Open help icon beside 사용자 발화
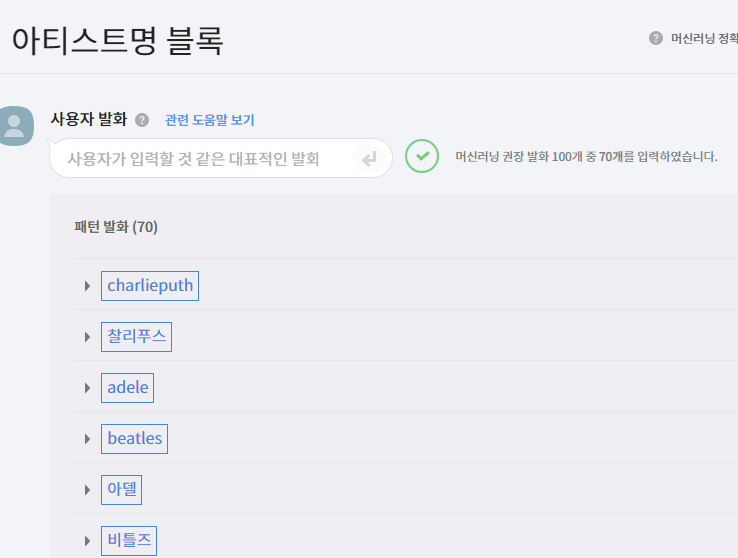The height and width of the screenshot is (558, 738). pos(142,120)
